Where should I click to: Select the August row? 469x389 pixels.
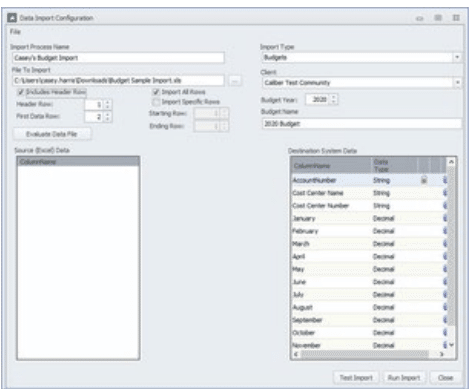coord(369,307)
